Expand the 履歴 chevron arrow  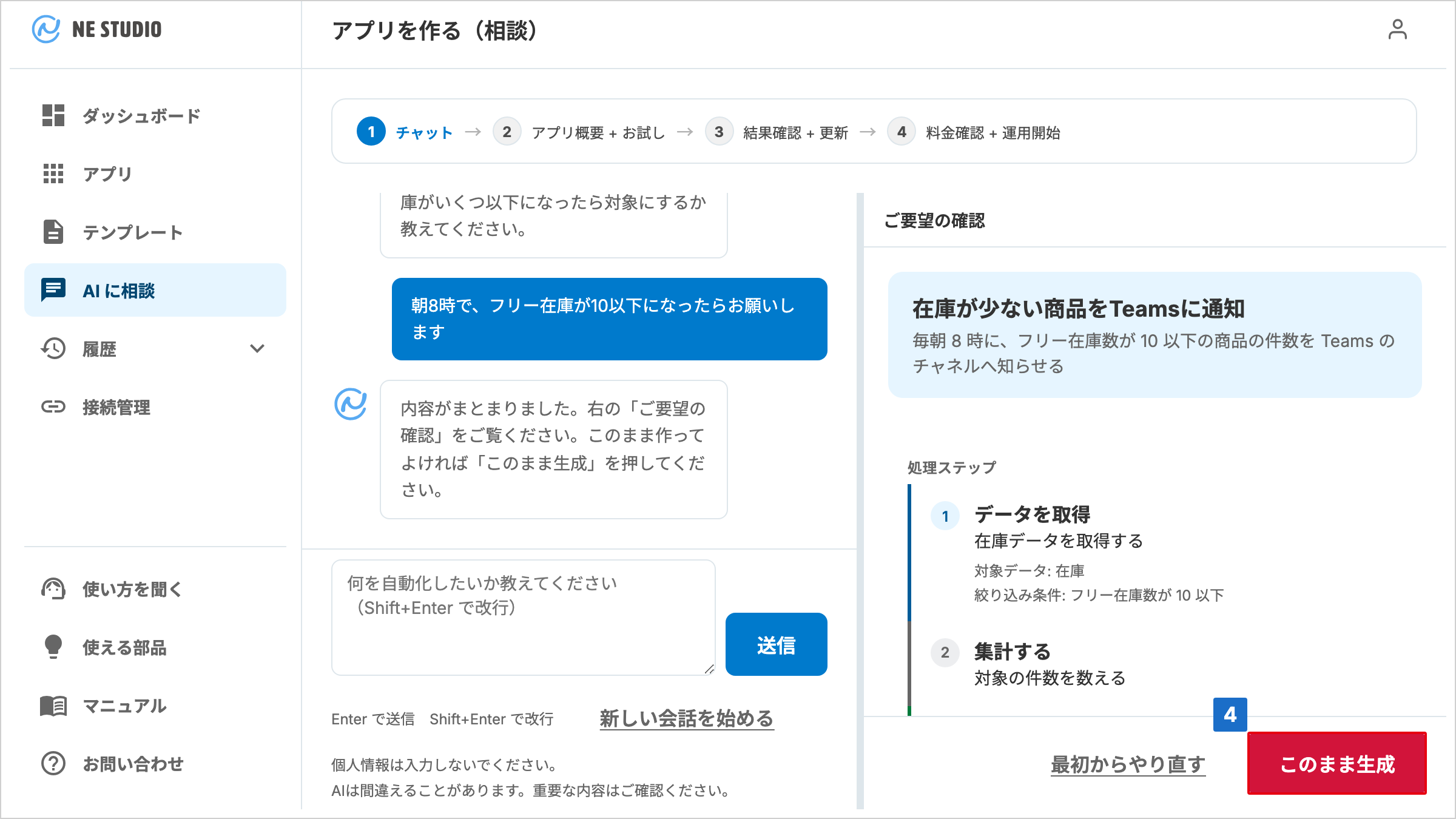[x=257, y=348]
